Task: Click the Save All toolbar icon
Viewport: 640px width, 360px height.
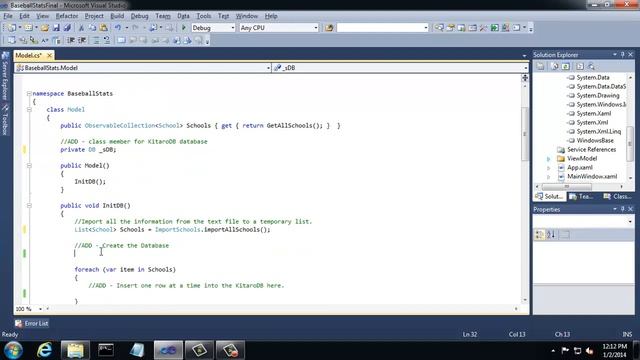Action: point(67,28)
